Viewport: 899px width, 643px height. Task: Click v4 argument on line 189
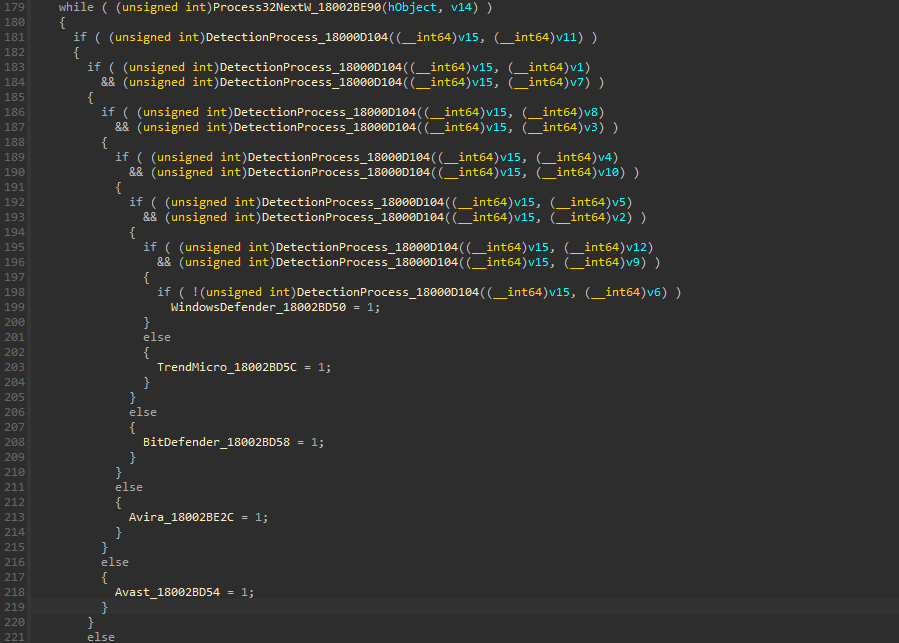[605, 157]
